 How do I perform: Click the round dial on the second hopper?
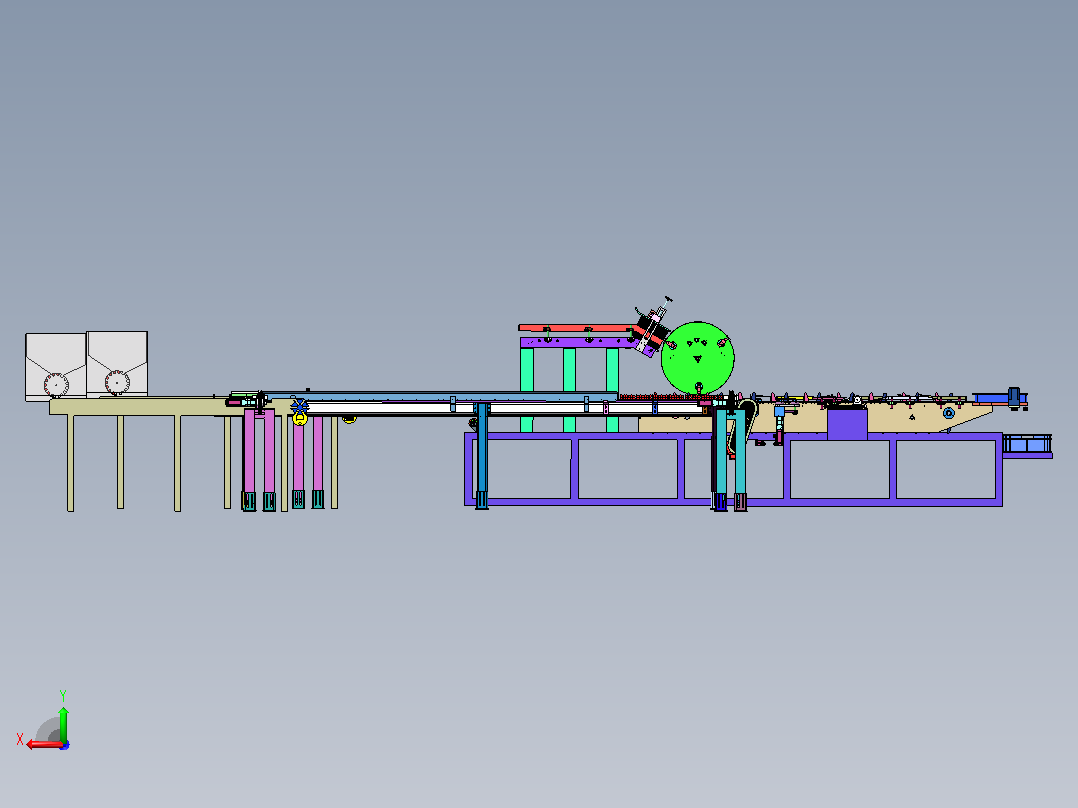pyautogui.click(x=118, y=382)
